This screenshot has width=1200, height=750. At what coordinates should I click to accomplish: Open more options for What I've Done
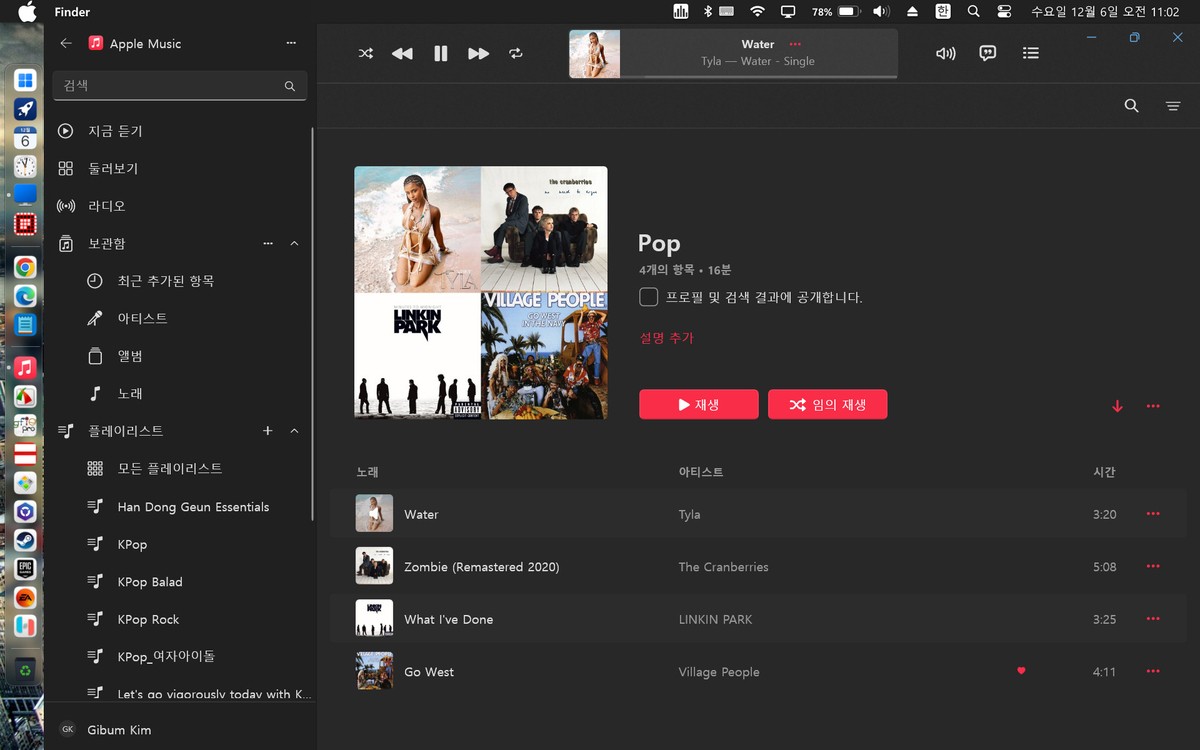(1153, 619)
